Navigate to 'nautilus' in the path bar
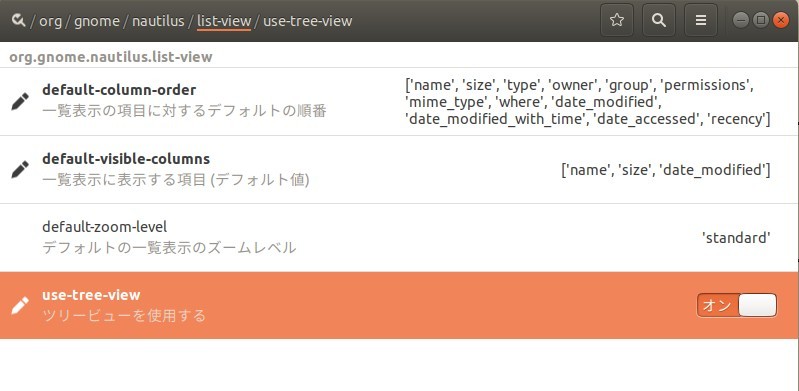The width and height of the screenshot is (799, 391). point(158,21)
